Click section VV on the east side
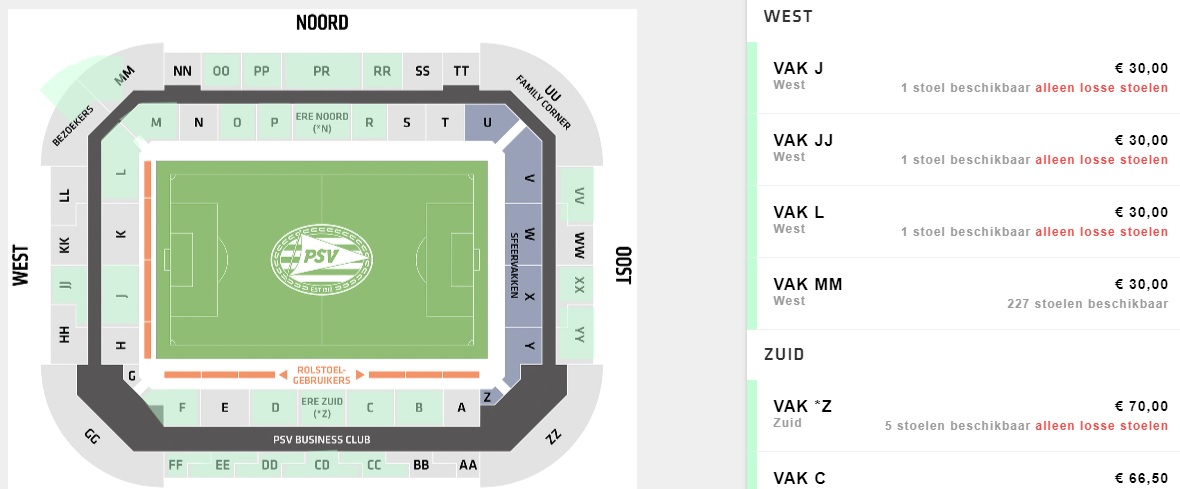Viewport: 1180px width, 489px height. point(579,199)
